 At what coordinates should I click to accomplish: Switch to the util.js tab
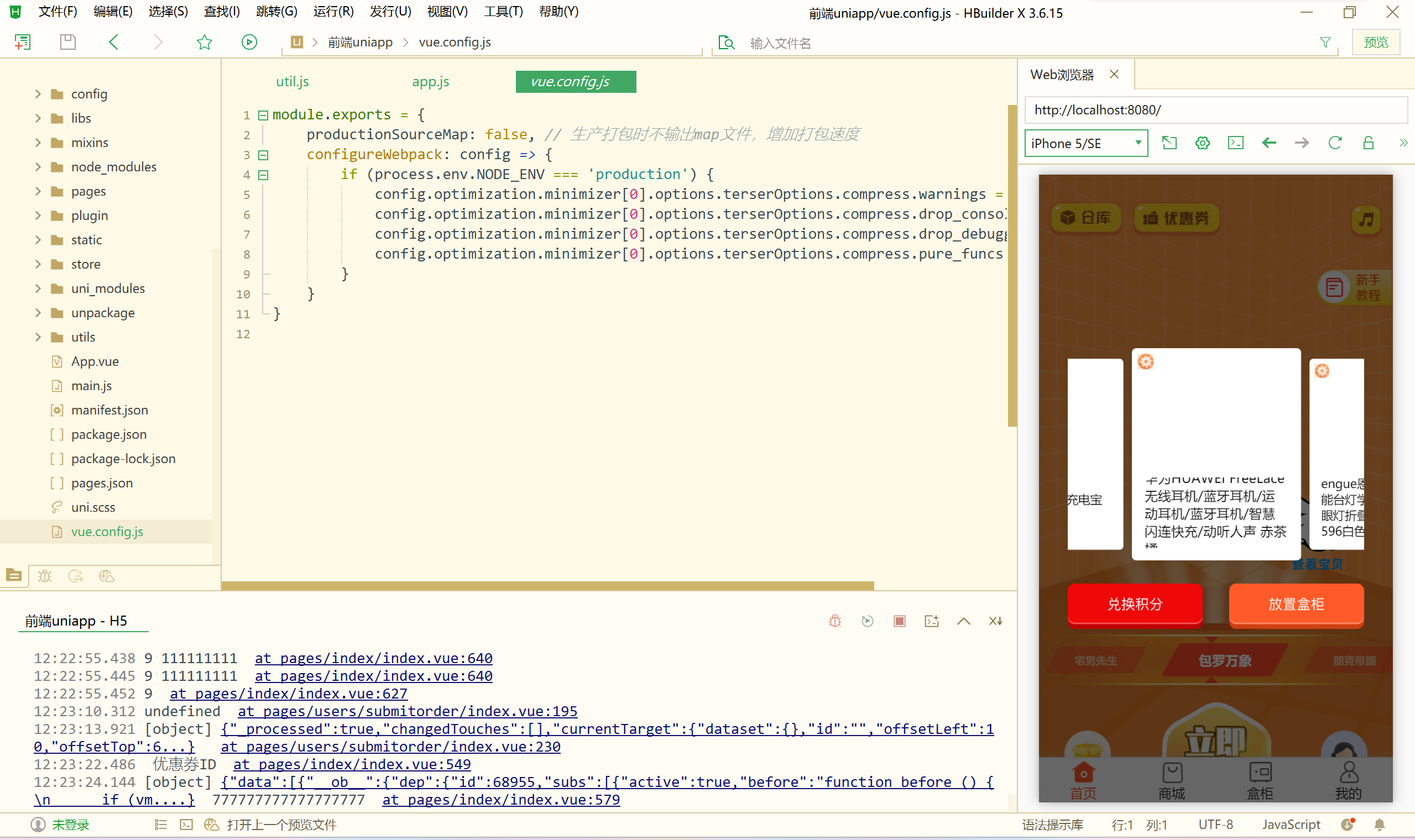(x=292, y=81)
